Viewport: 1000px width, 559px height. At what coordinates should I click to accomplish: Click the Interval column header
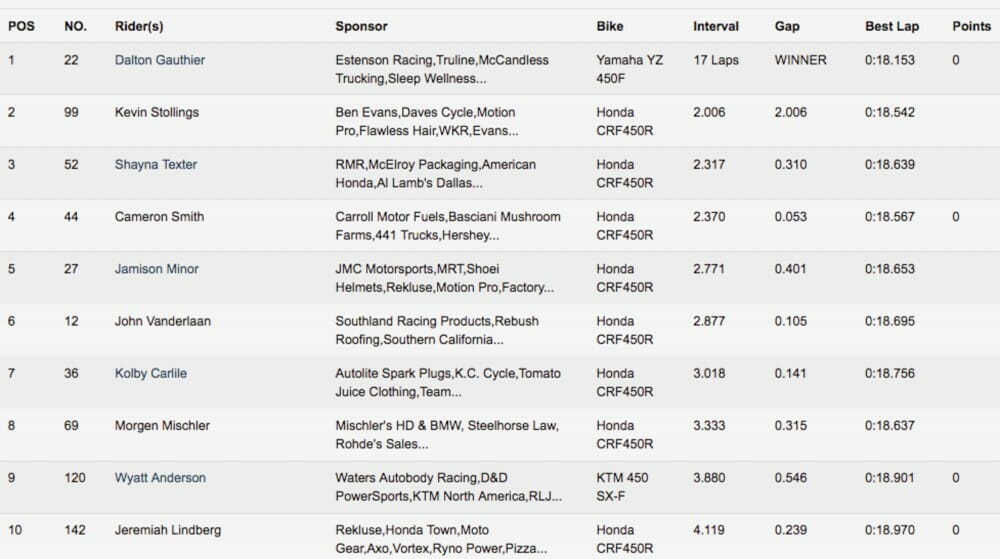[716, 26]
